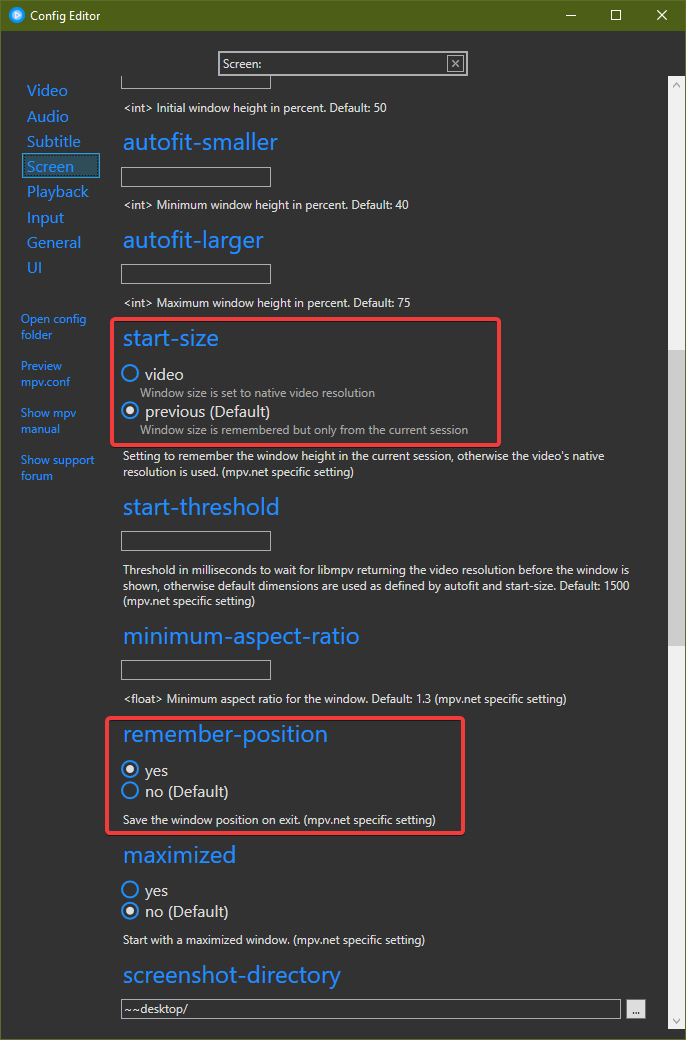
Task: Click the vertical scrollbar thumb
Action: (677, 497)
